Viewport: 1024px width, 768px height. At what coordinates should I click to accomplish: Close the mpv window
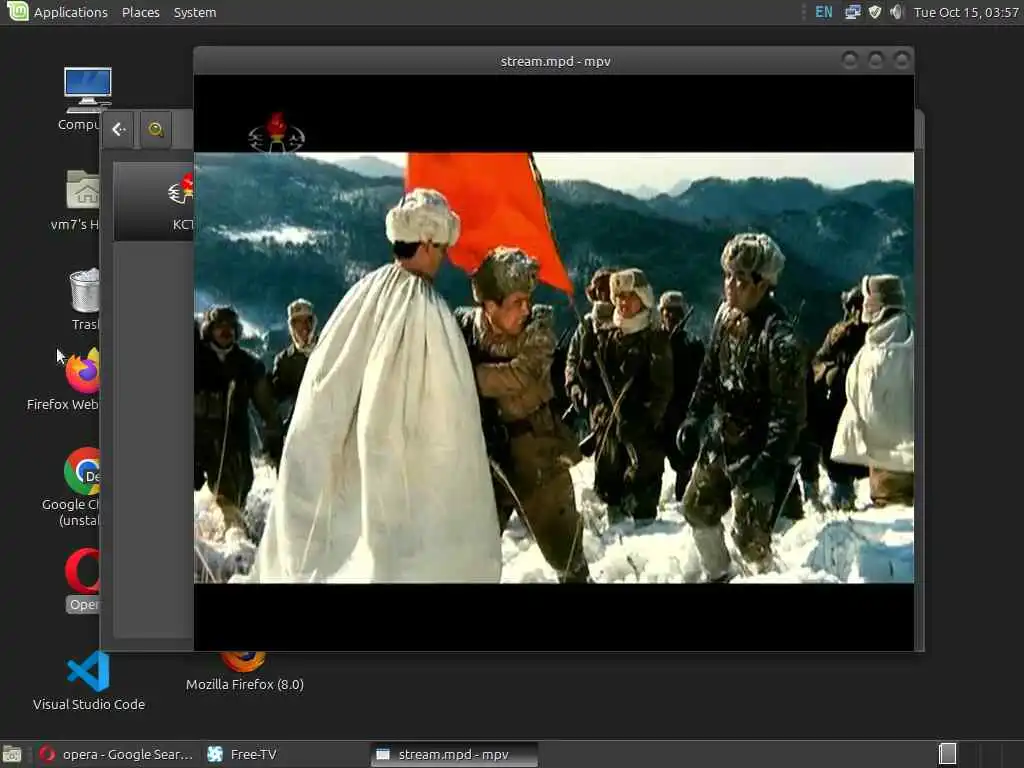(x=902, y=61)
